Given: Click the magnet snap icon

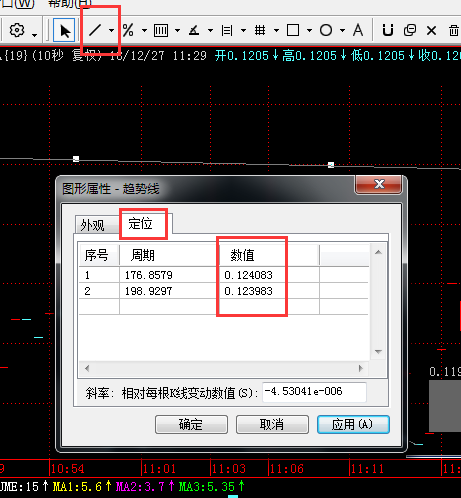Looking at the screenshot, I should [x=388, y=31].
